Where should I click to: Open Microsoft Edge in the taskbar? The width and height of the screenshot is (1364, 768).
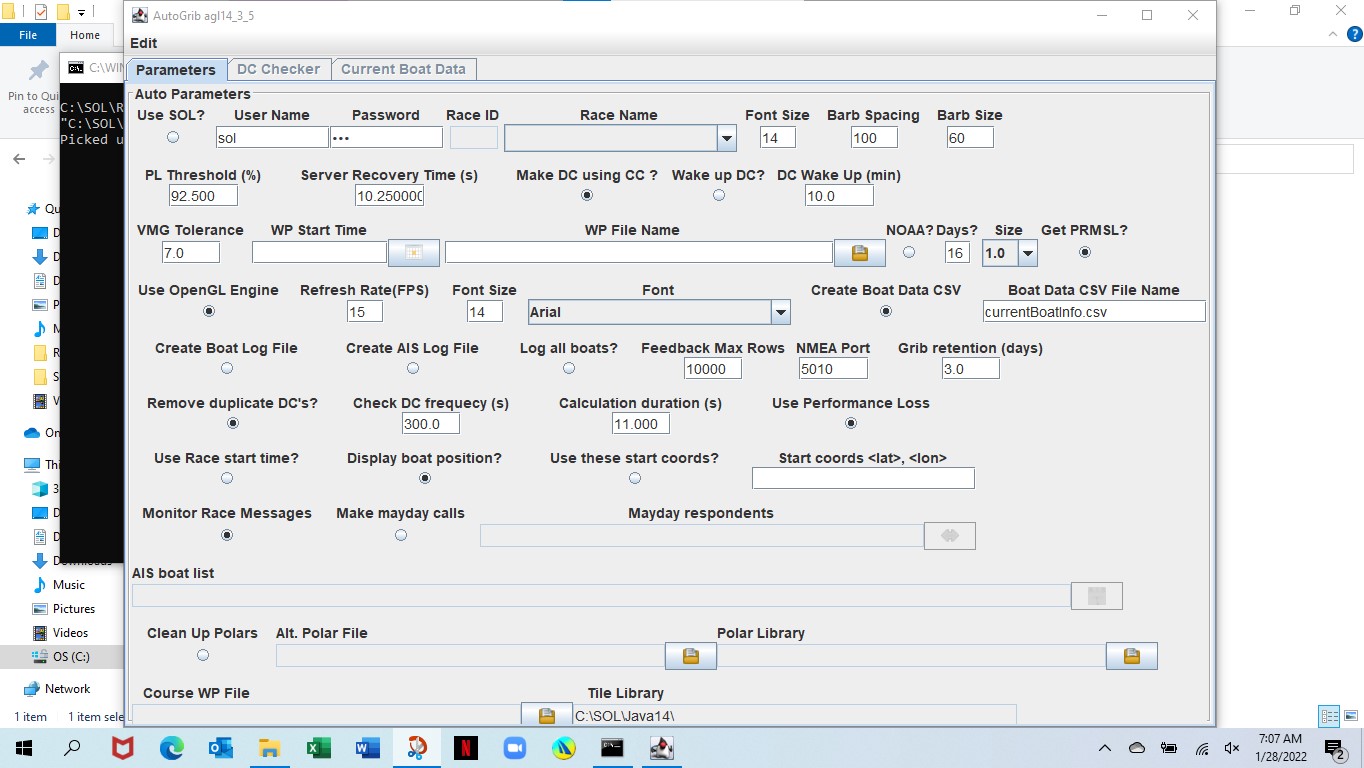coord(172,747)
